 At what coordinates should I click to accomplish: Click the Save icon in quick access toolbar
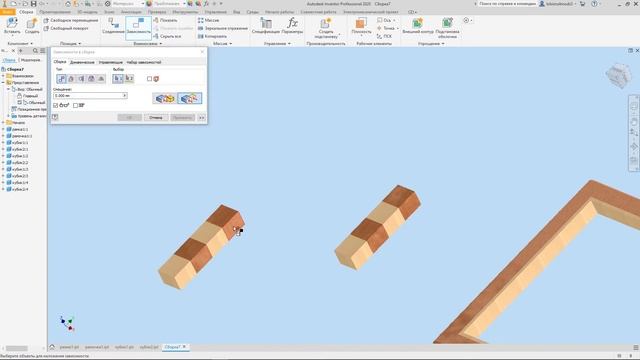point(33,4)
